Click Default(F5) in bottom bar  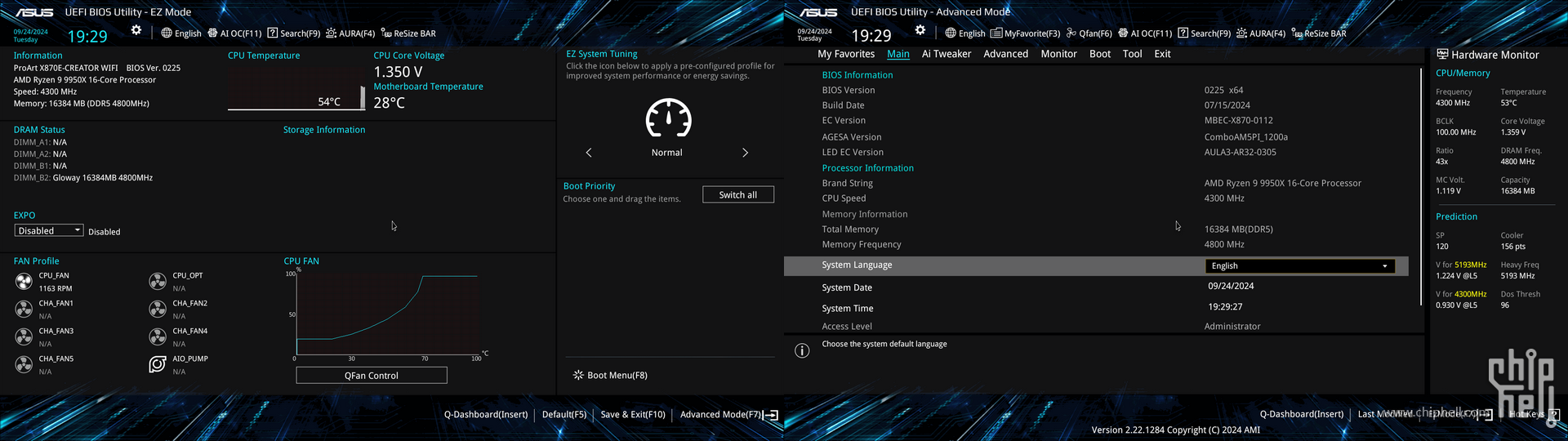click(564, 415)
